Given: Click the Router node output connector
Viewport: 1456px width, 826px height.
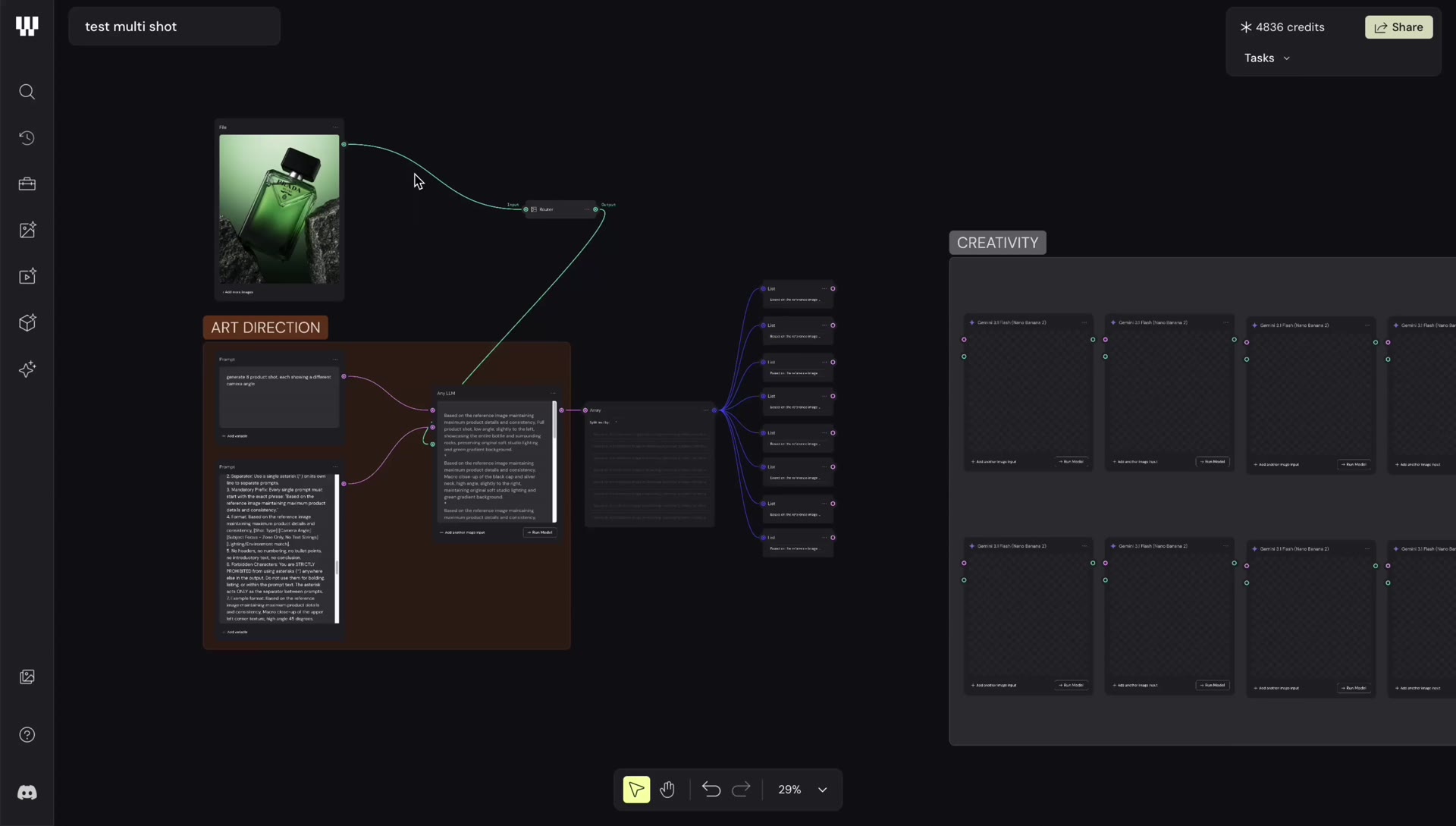Looking at the screenshot, I should pos(595,209).
